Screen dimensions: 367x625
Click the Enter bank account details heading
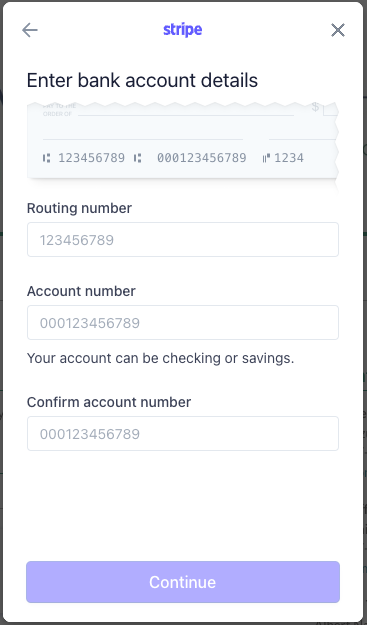pos(142,80)
